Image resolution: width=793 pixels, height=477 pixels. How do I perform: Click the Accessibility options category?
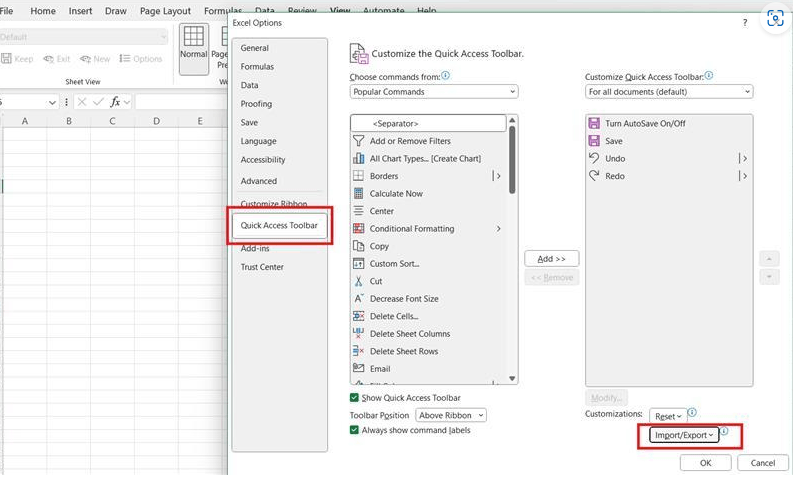[263, 160]
